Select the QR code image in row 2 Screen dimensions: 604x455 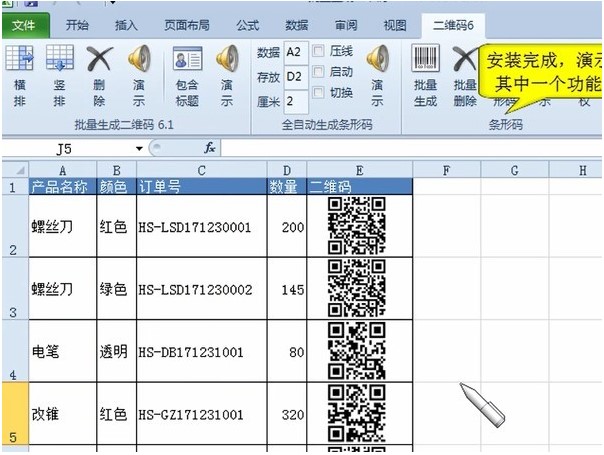[357, 226]
